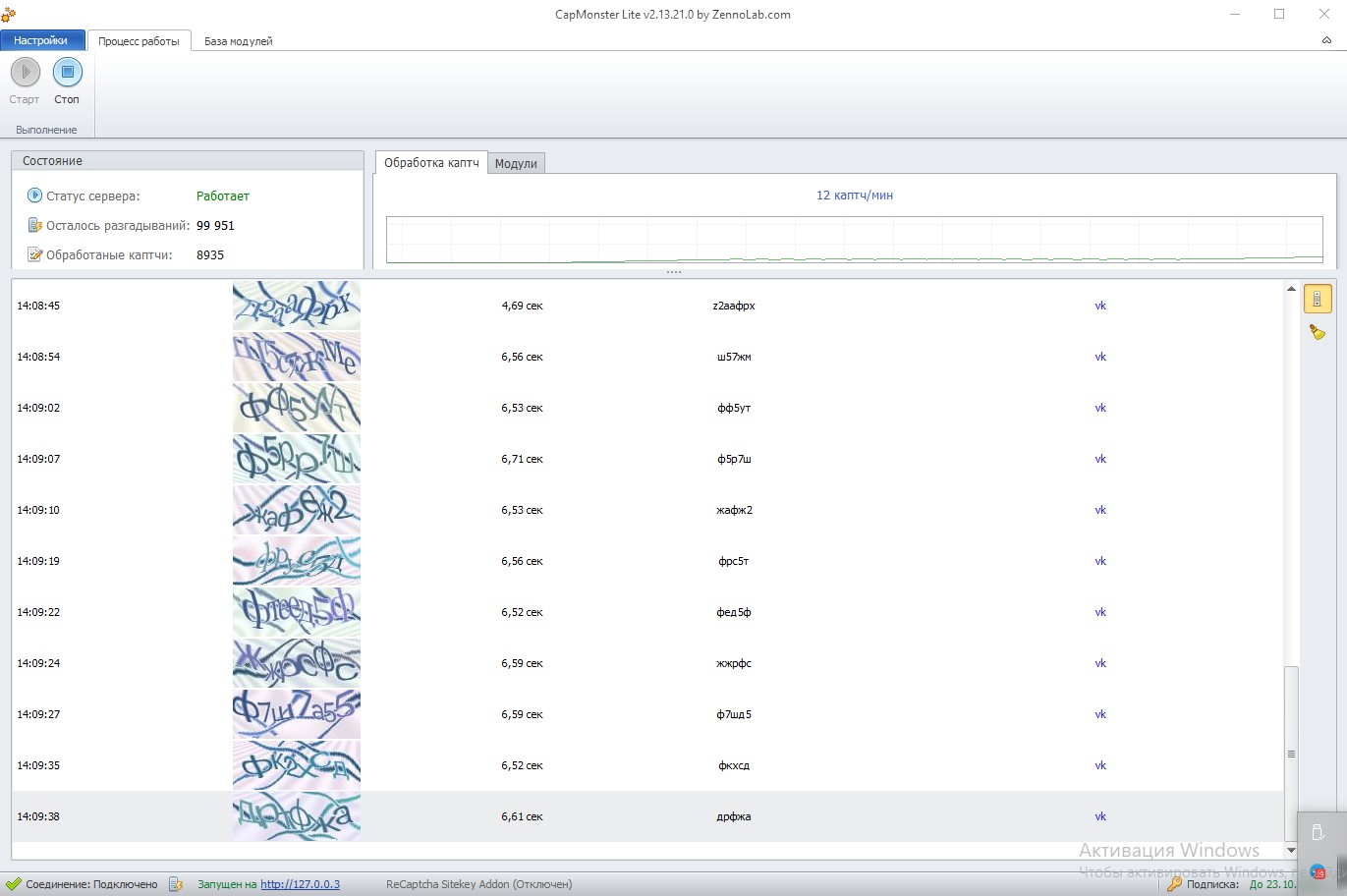Viewport: 1347px width, 896px height.
Task: Click the vk link for 14:08:45 row
Action: tap(1100, 306)
